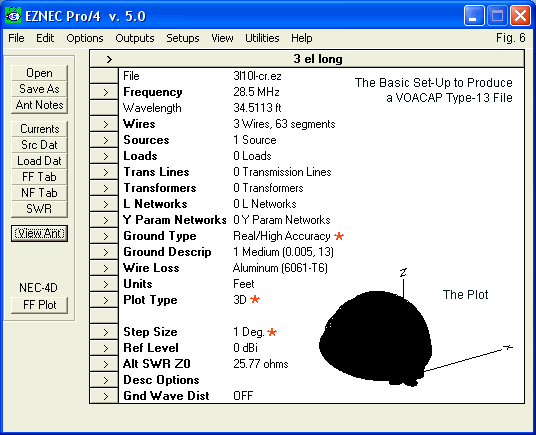Click the arrow button for Alt SWR Z0
The width and height of the screenshot is (536, 435).
tap(104, 364)
